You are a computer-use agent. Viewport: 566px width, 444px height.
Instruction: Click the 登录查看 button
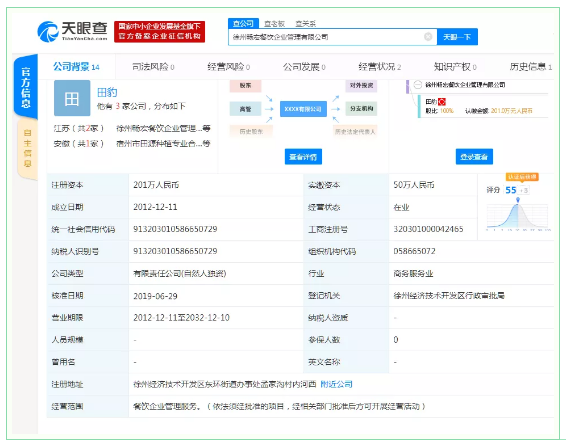(x=474, y=157)
